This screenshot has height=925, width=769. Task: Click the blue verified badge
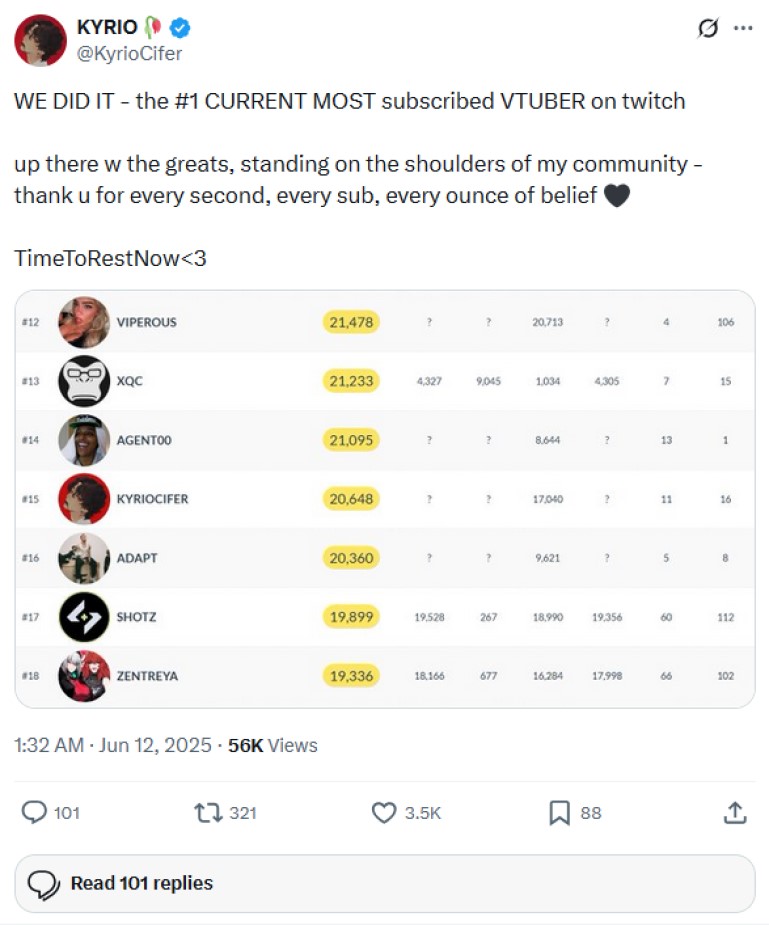click(x=181, y=28)
